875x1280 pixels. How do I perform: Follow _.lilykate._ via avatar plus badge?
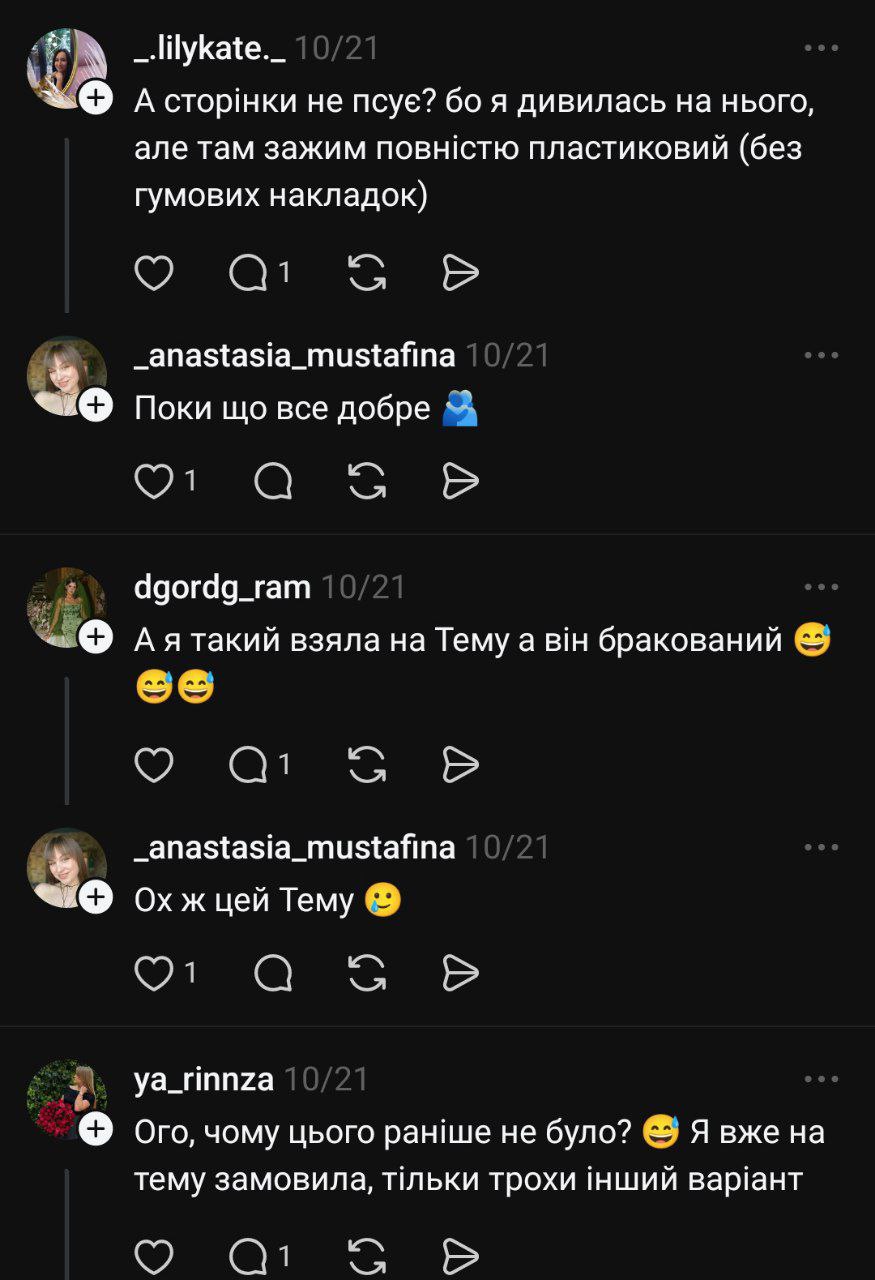(95, 98)
